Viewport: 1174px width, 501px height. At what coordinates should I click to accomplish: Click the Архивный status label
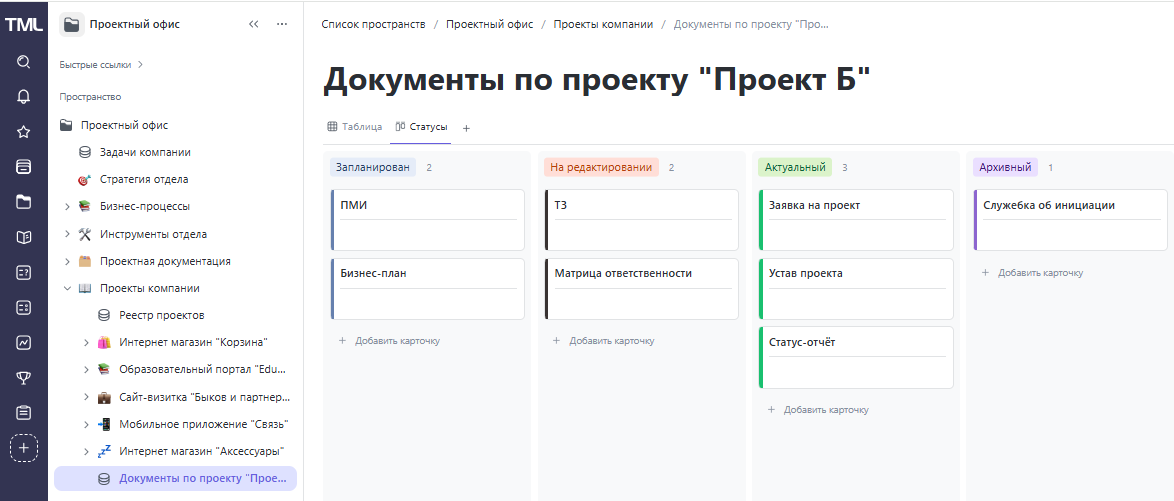[x=1006, y=167]
